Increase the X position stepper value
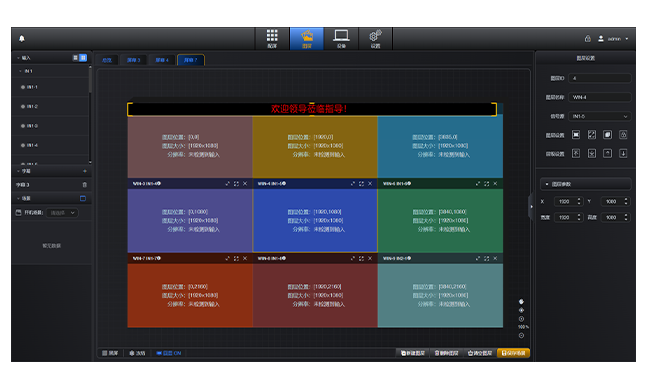The height and width of the screenshot is (389, 647). point(579,199)
